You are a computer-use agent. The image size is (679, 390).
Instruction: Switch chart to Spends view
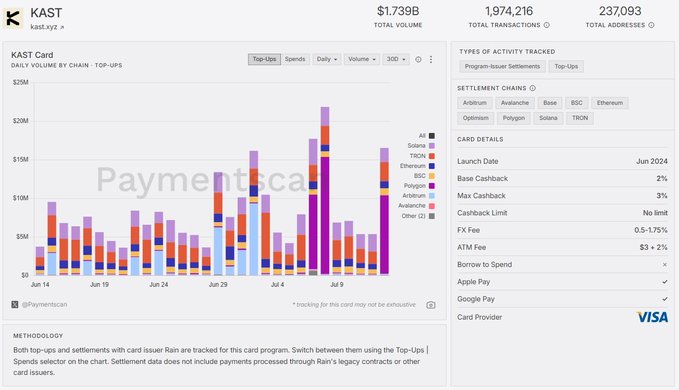(x=295, y=59)
